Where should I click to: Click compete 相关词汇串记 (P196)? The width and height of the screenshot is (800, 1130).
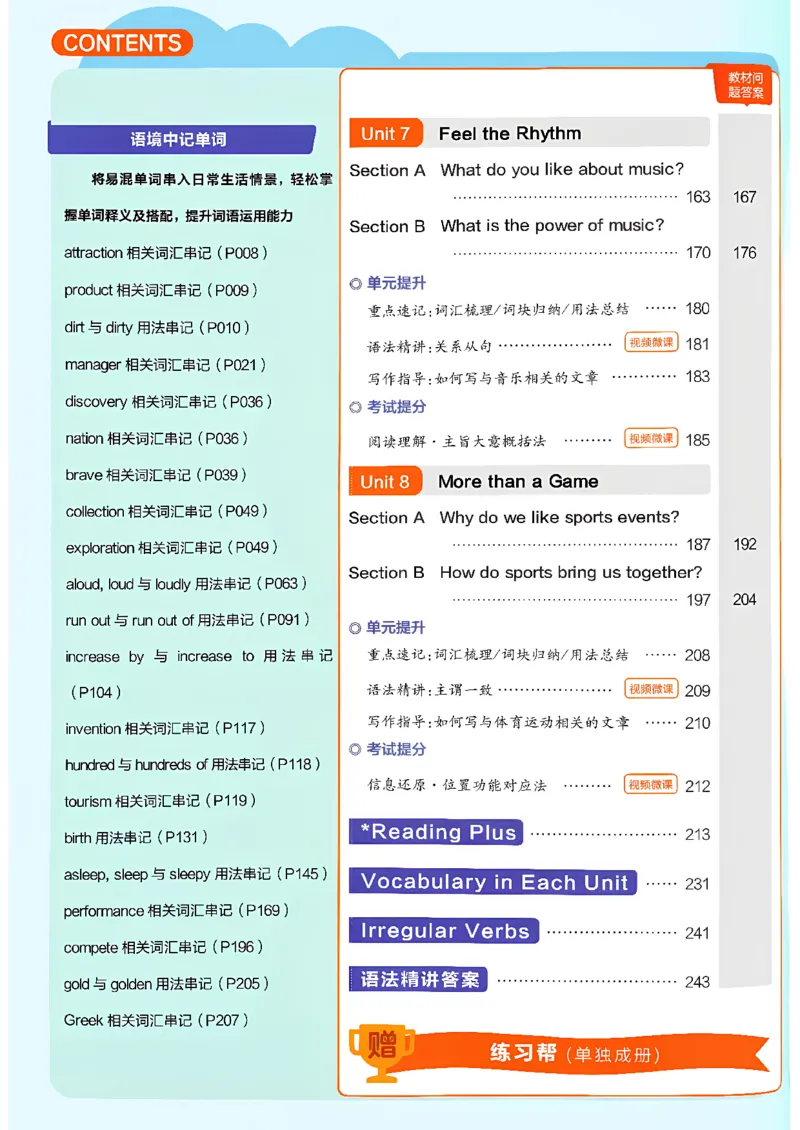click(x=164, y=947)
